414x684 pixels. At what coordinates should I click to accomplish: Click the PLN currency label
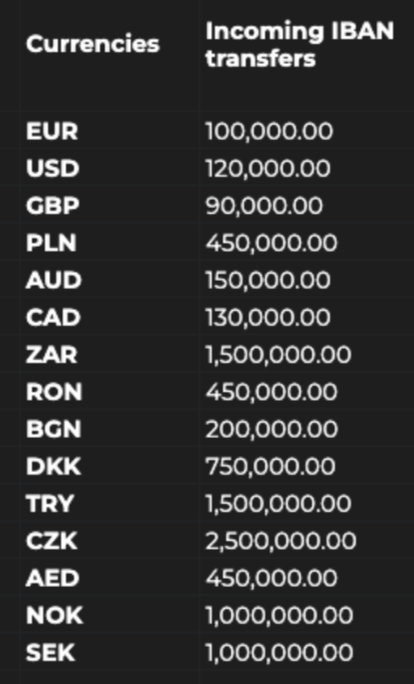51,243
